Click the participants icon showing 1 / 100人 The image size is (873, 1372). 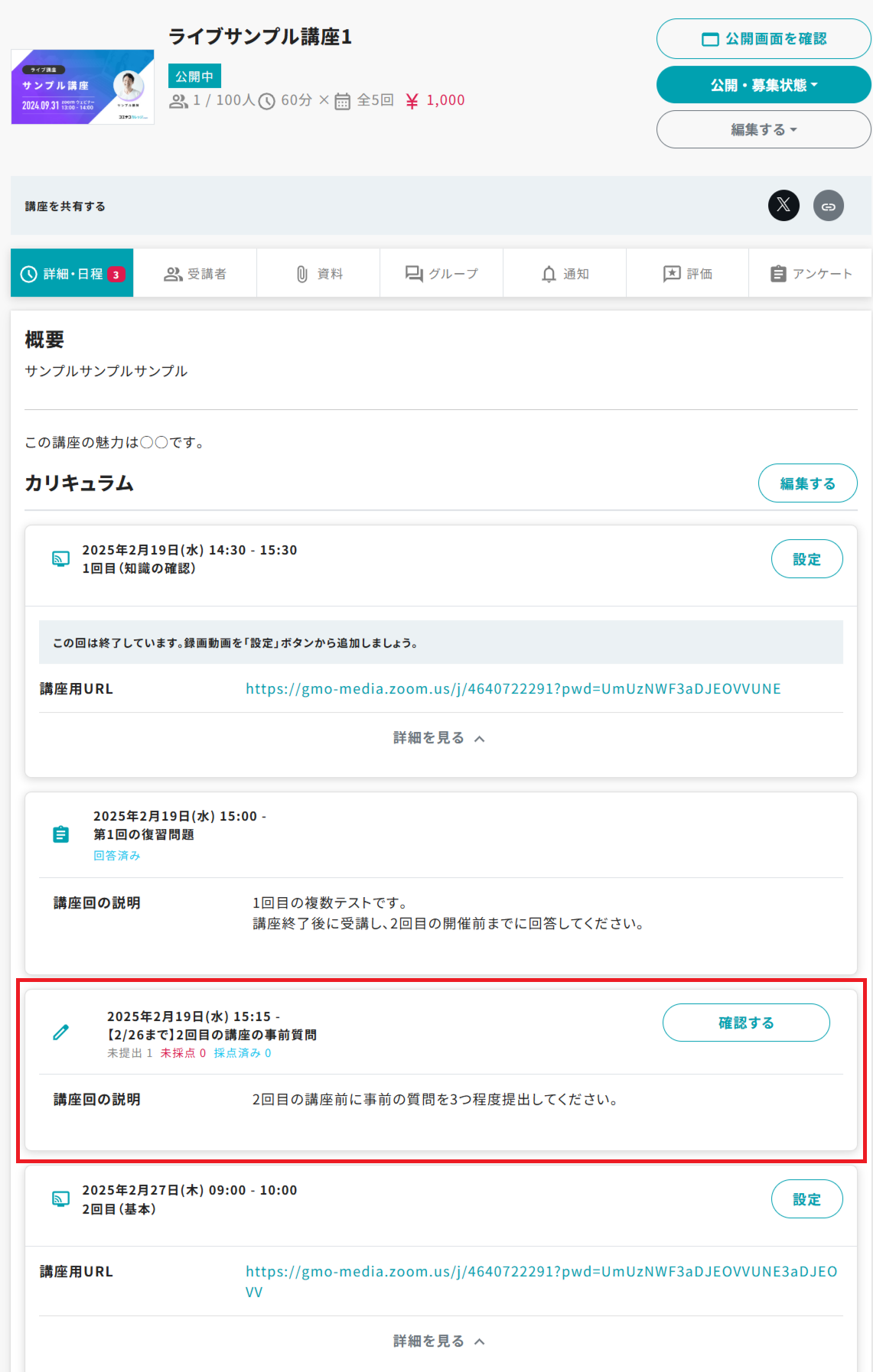(178, 101)
